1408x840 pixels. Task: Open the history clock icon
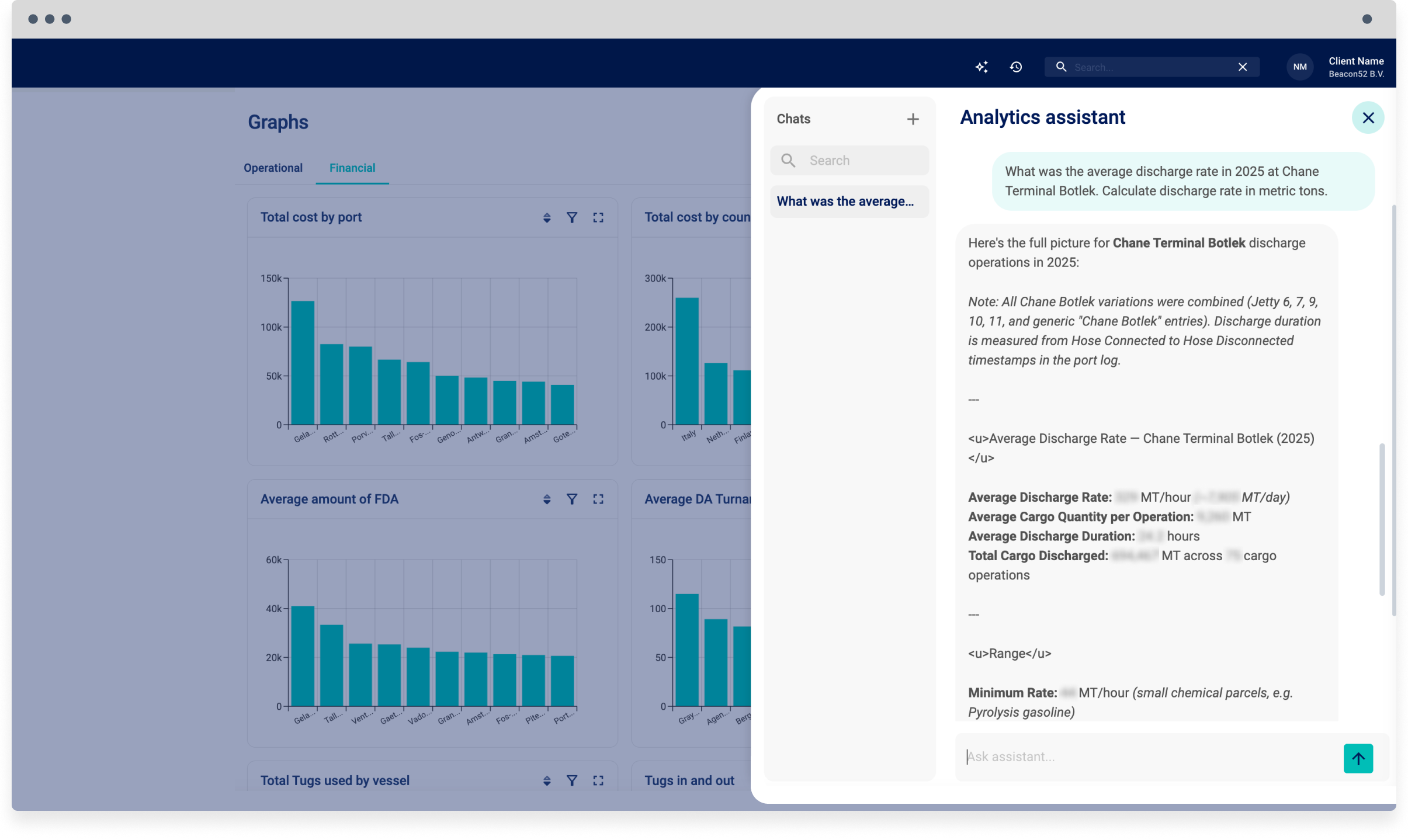tap(1016, 67)
